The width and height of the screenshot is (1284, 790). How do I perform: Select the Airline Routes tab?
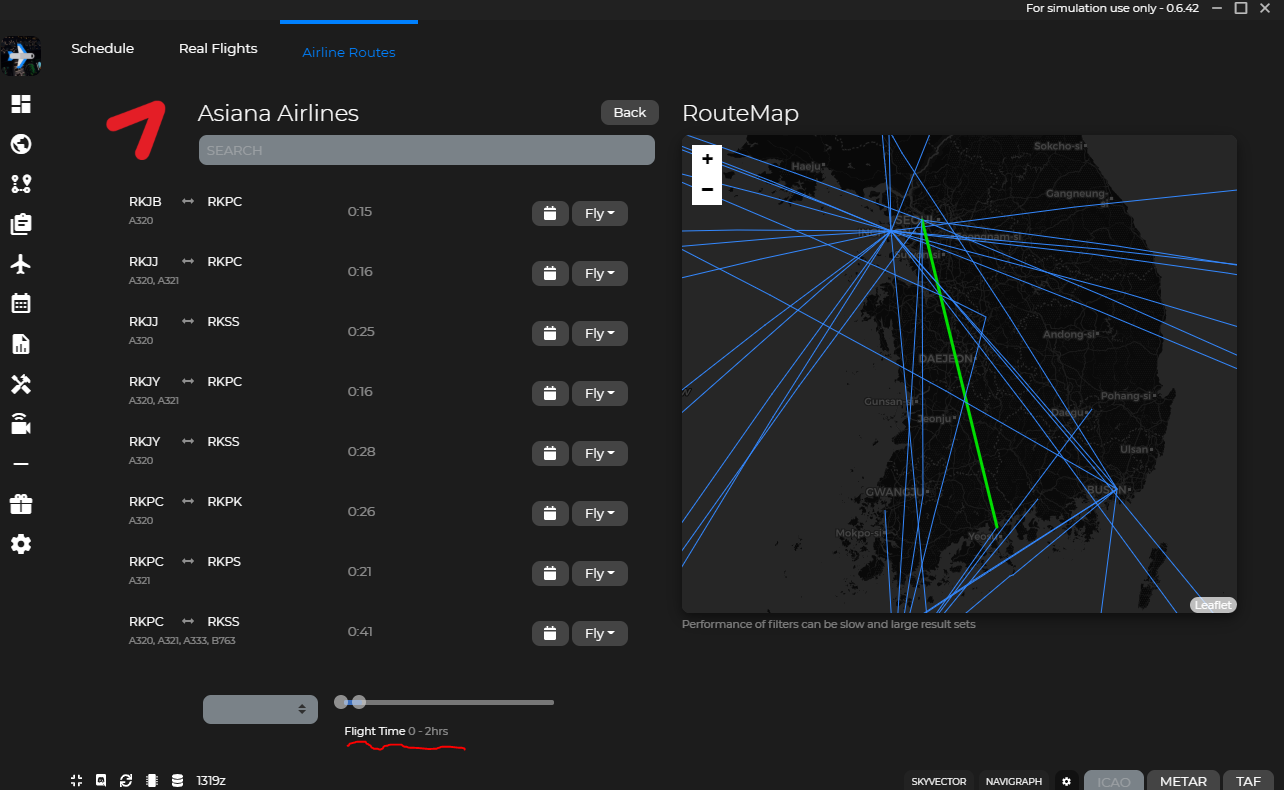pos(349,52)
